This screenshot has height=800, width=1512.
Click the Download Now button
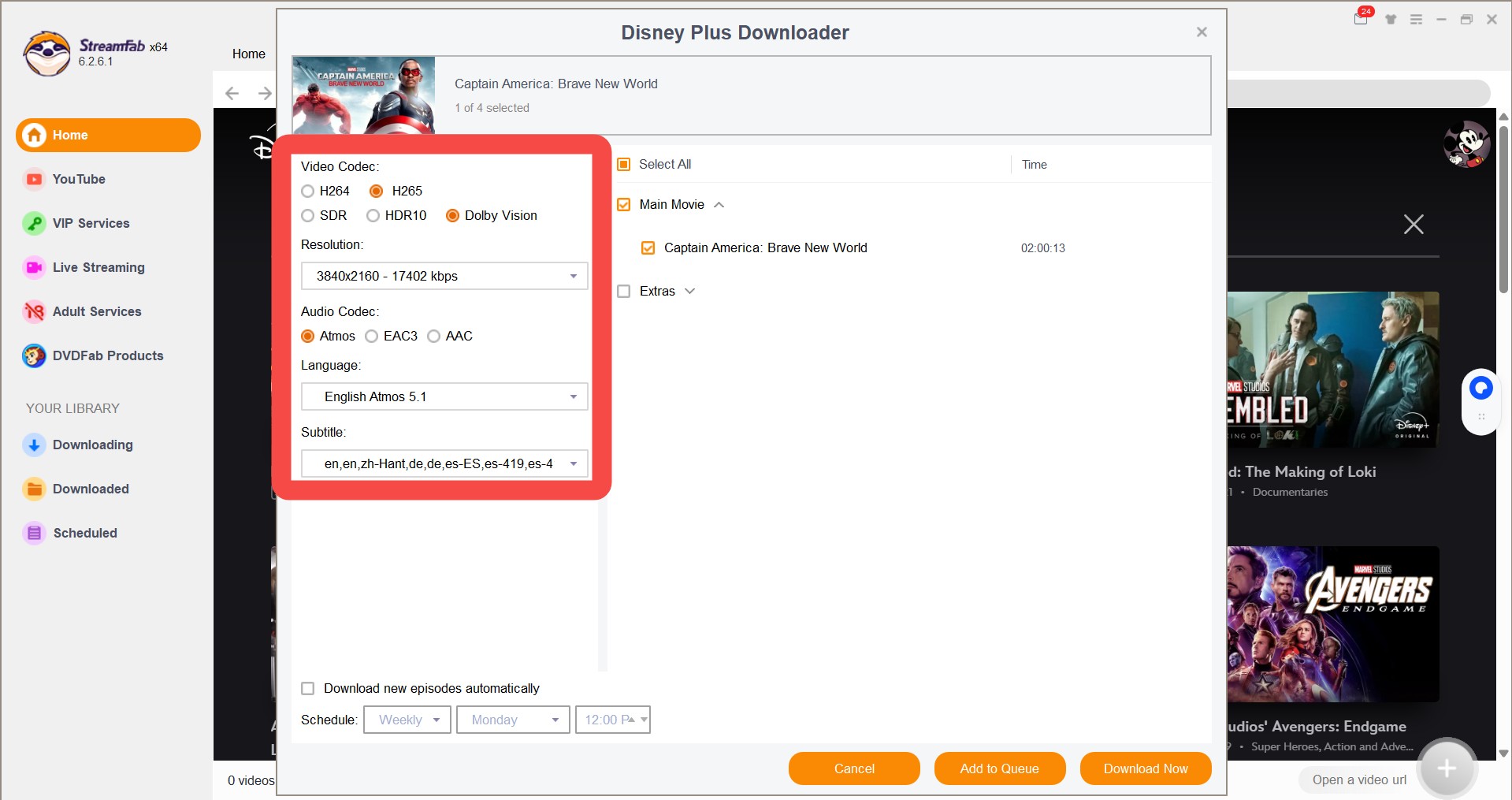(1145, 768)
